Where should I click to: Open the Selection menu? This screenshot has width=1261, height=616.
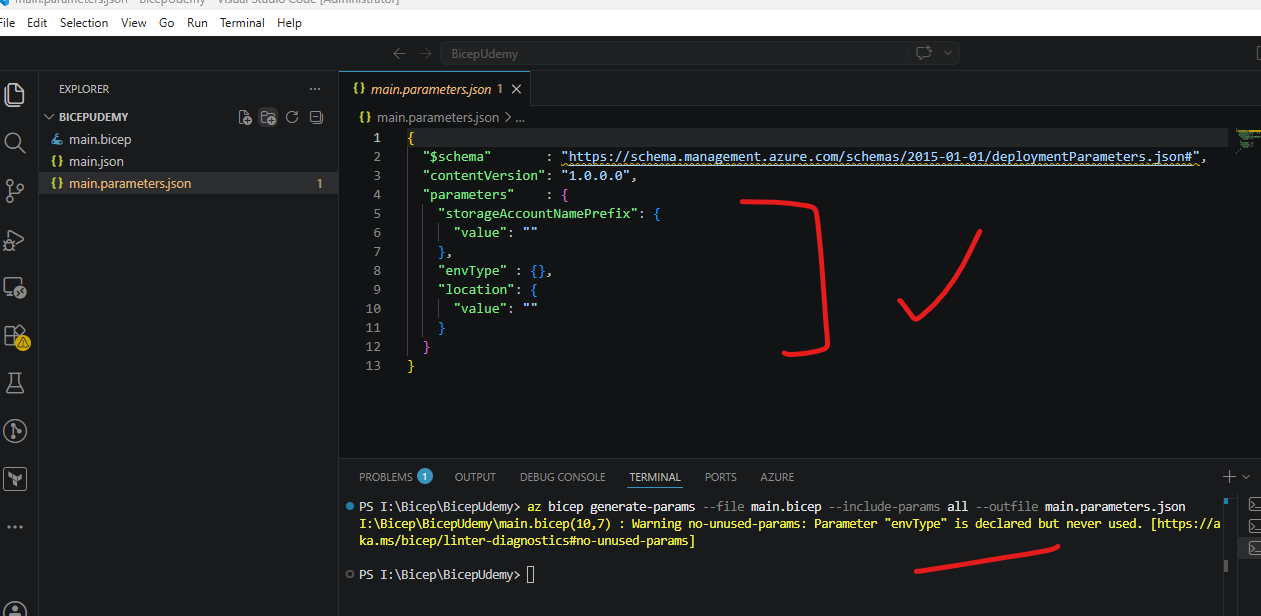84,23
